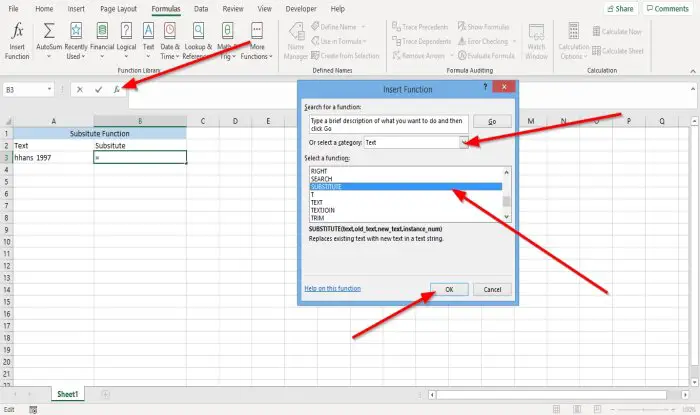Click the Comments button
The image size is (700, 415).
point(668,8)
